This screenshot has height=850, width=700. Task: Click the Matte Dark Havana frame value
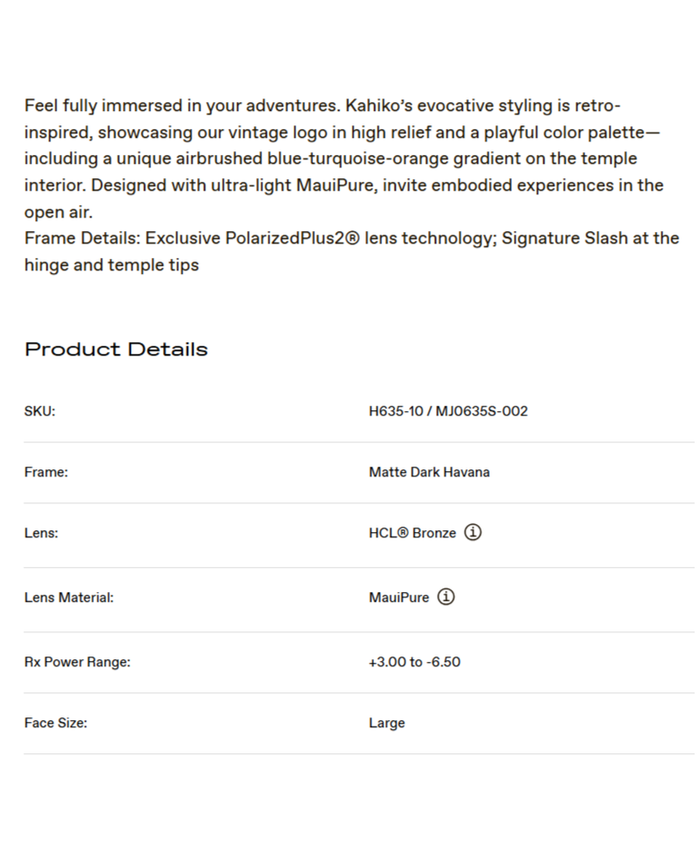(429, 472)
